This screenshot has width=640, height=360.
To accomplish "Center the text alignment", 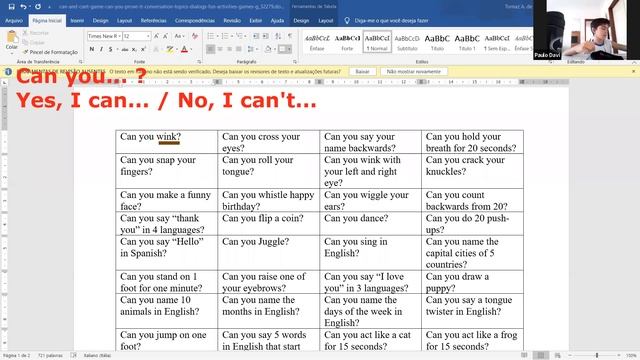I will [220, 49].
